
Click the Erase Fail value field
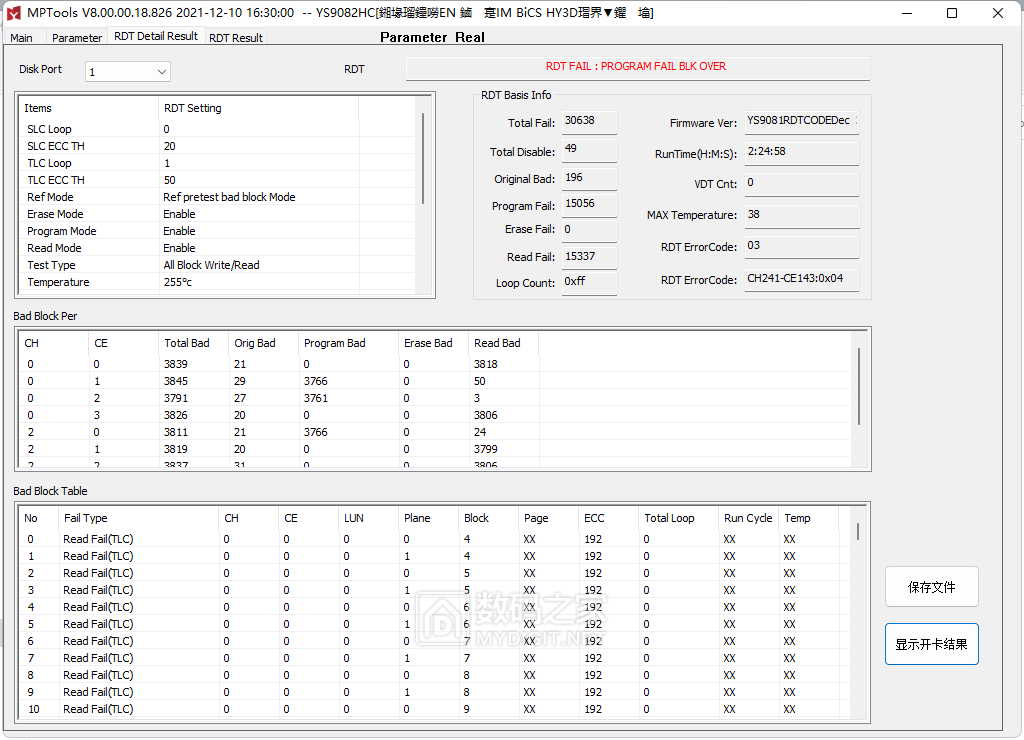pos(589,230)
